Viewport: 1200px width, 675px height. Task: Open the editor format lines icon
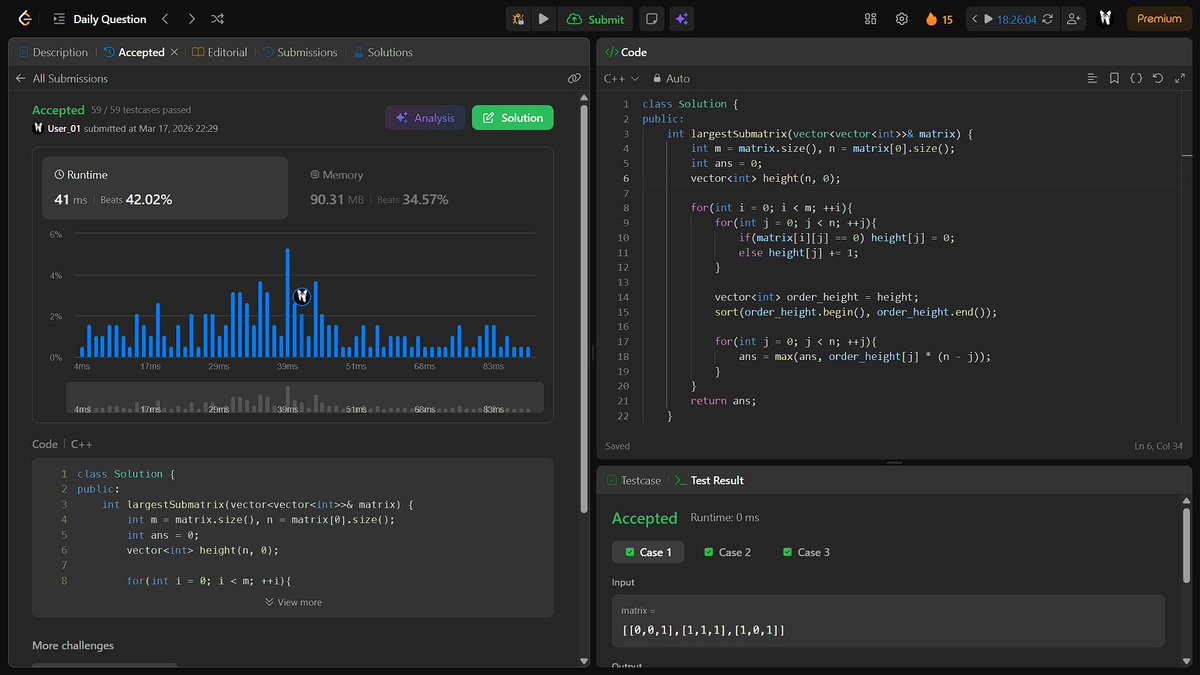coord(1092,78)
